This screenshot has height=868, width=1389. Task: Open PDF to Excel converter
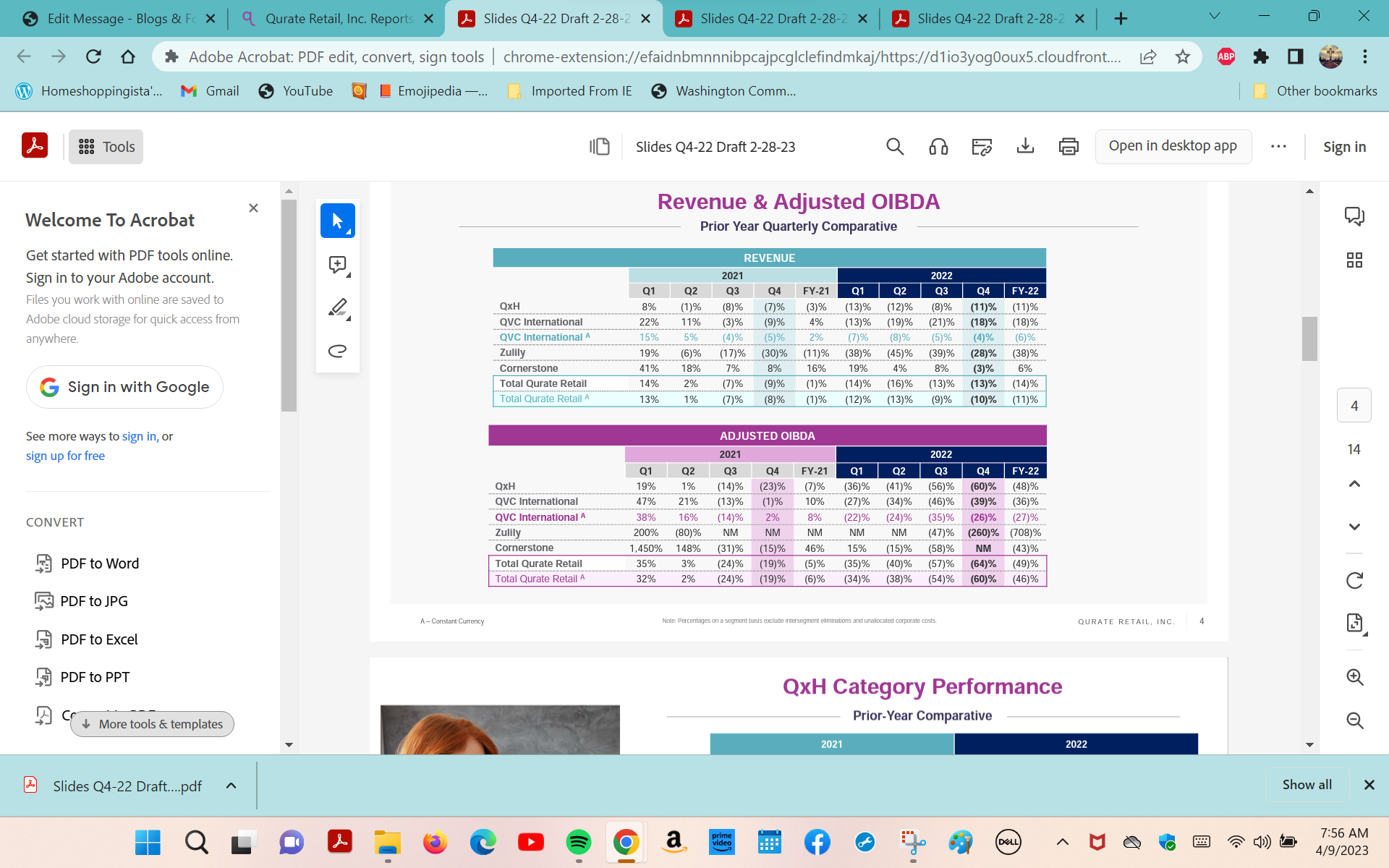point(99,639)
